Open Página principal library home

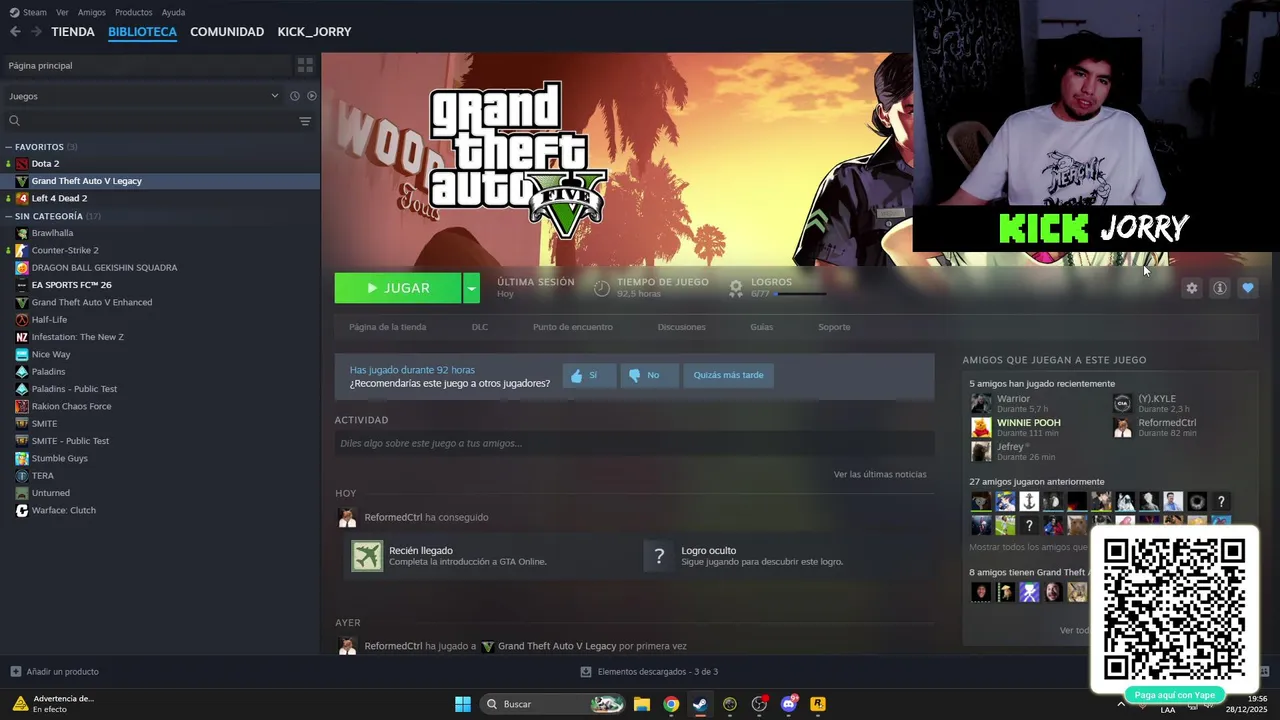(147, 65)
